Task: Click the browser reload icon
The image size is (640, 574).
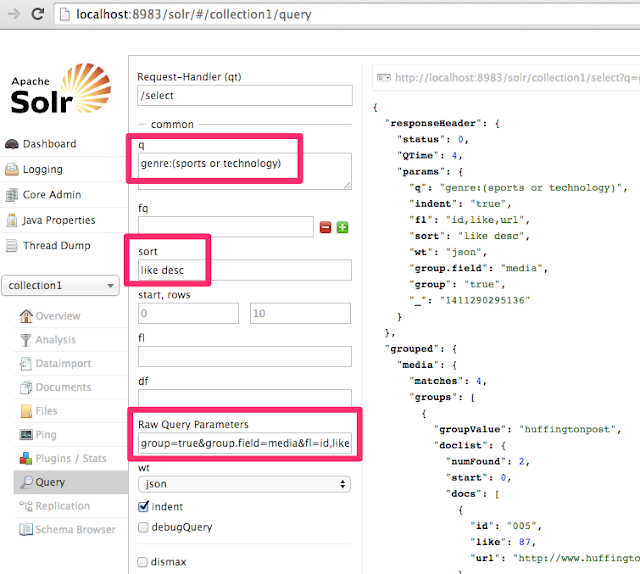Action: (38, 14)
